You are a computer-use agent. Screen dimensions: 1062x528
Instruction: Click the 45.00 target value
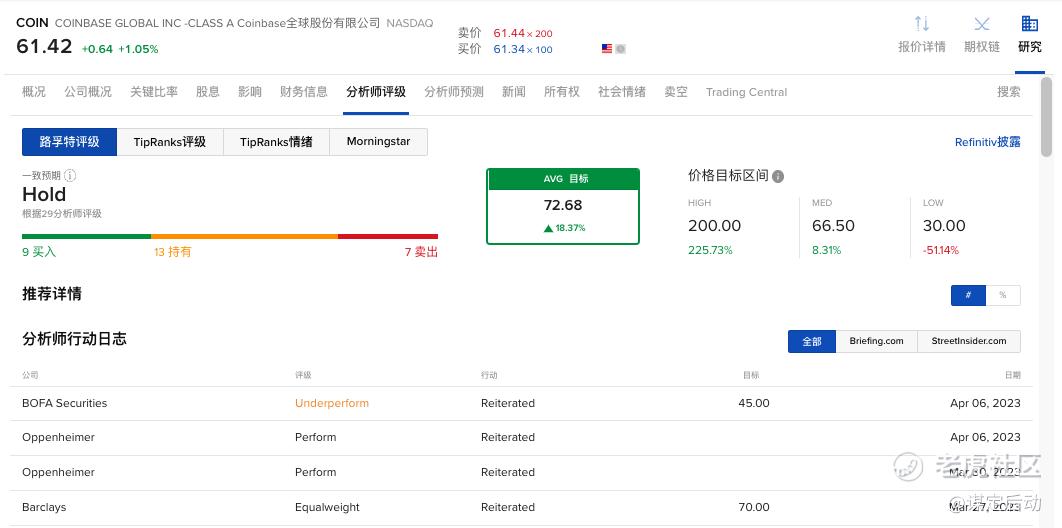754,403
